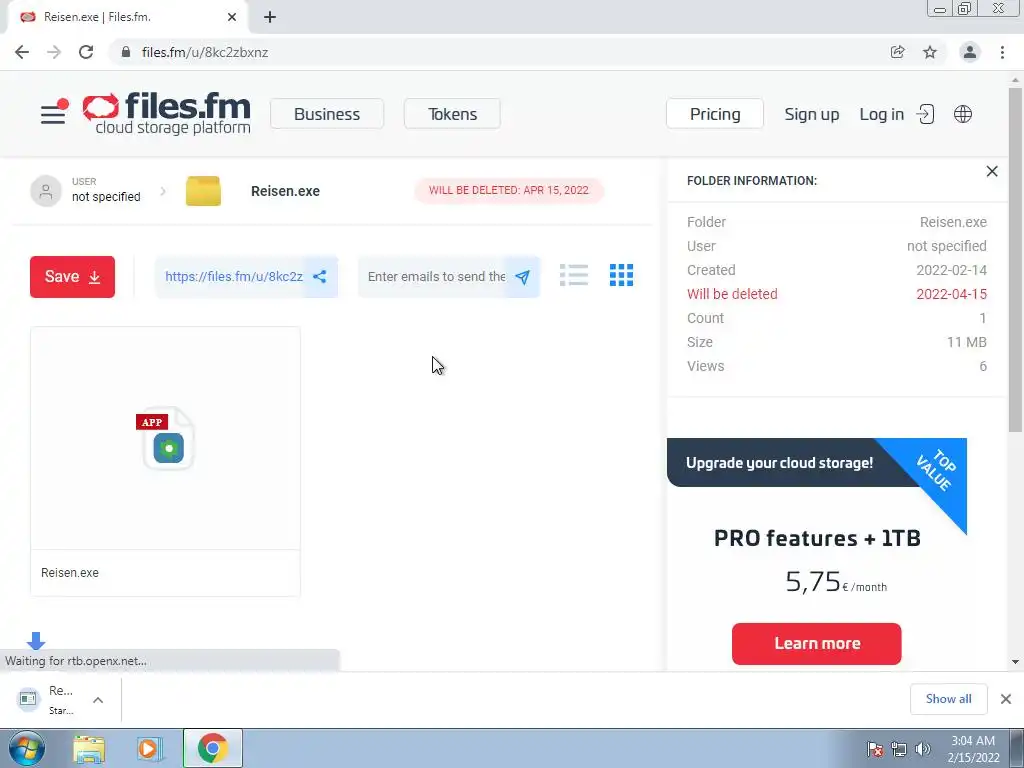Viewport: 1024px width, 768px height.
Task: Reload the page
Action: [x=86, y=52]
